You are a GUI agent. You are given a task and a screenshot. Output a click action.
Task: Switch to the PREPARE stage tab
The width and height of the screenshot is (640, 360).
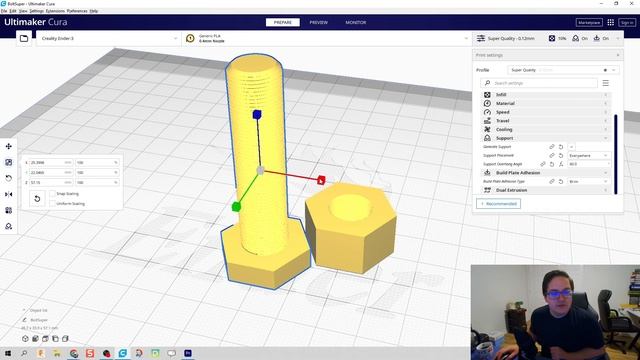[x=282, y=22]
